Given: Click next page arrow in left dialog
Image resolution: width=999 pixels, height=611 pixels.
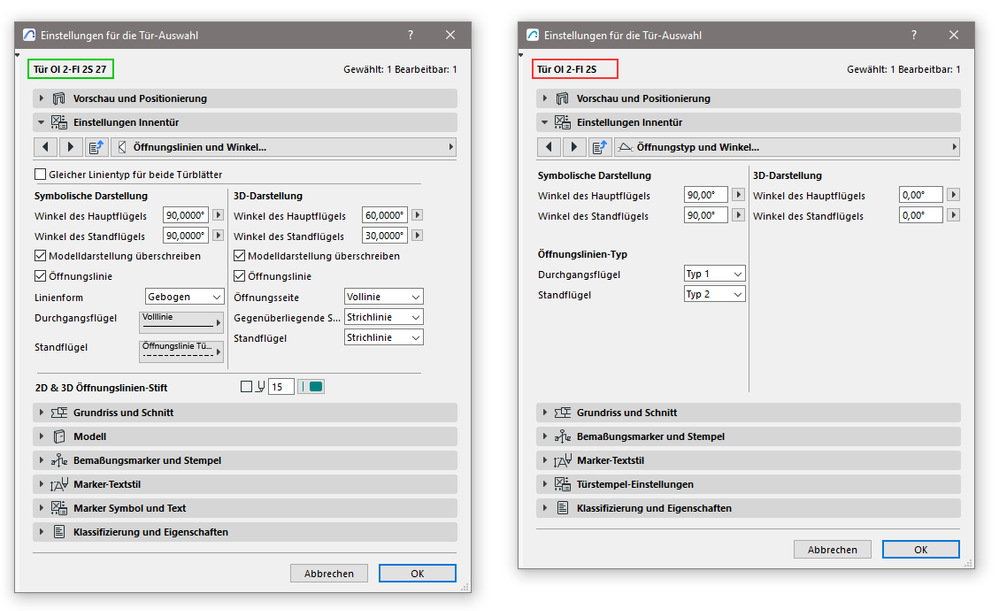Looking at the screenshot, I should tap(71, 147).
